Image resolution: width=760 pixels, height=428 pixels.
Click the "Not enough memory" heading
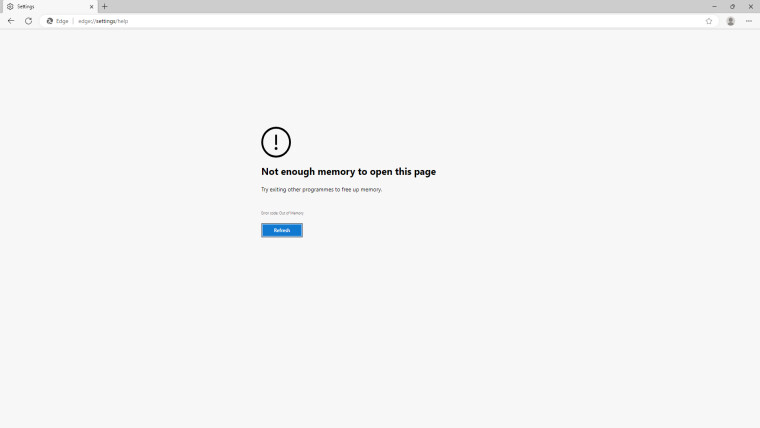348,172
